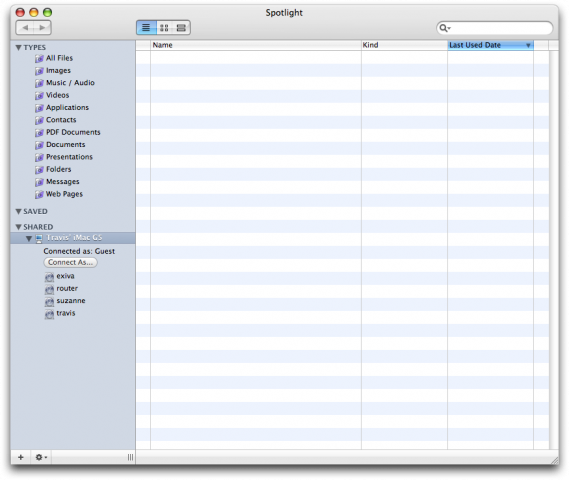Click the forward navigation arrow
This screenshot has height=480, width=569.
[x=42, y=28]
